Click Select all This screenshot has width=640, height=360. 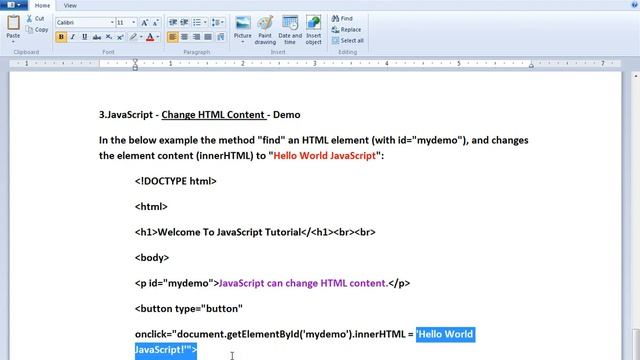point(347,40)
